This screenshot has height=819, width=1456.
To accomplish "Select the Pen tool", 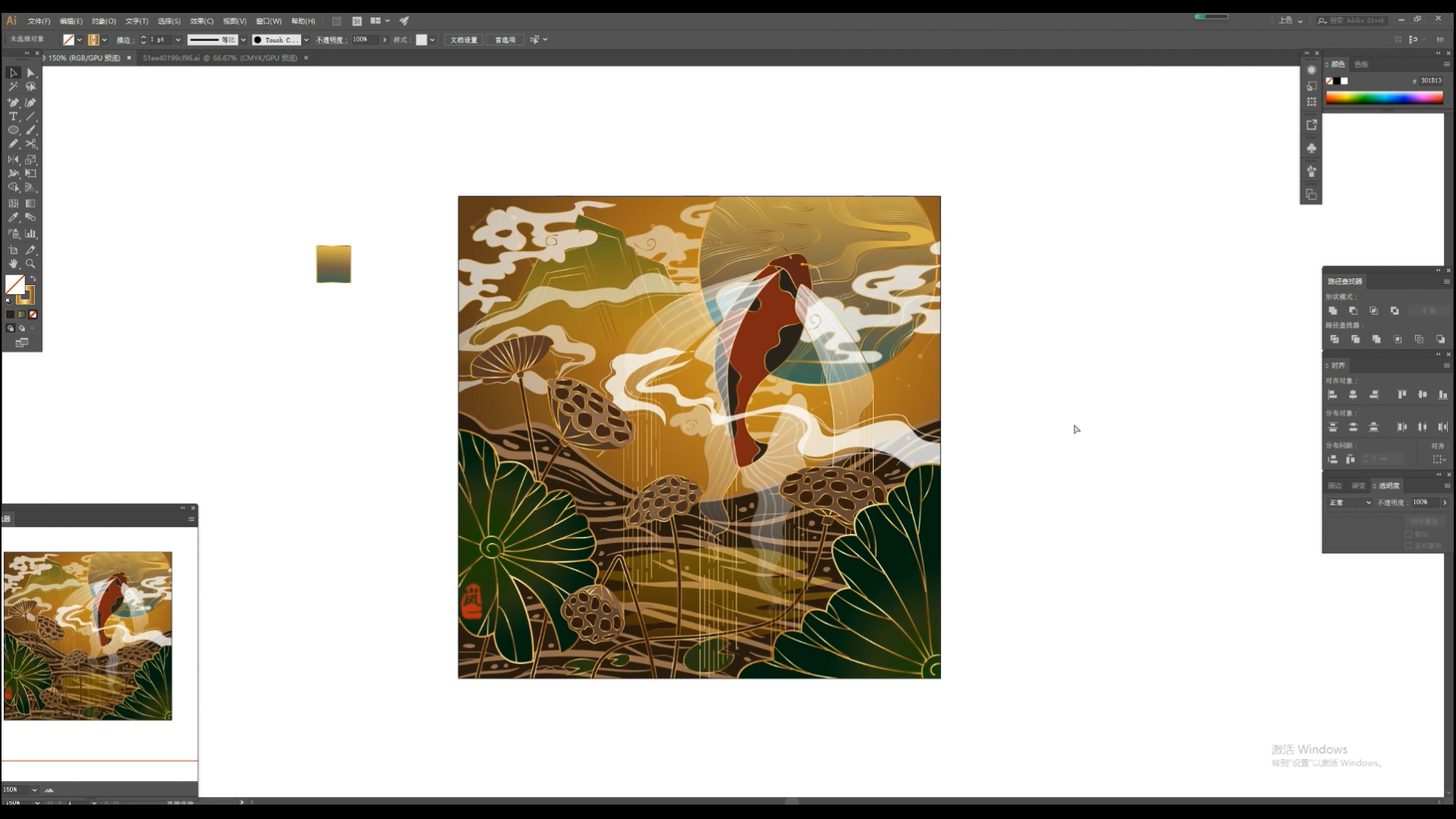I will [x=13, y=102].
